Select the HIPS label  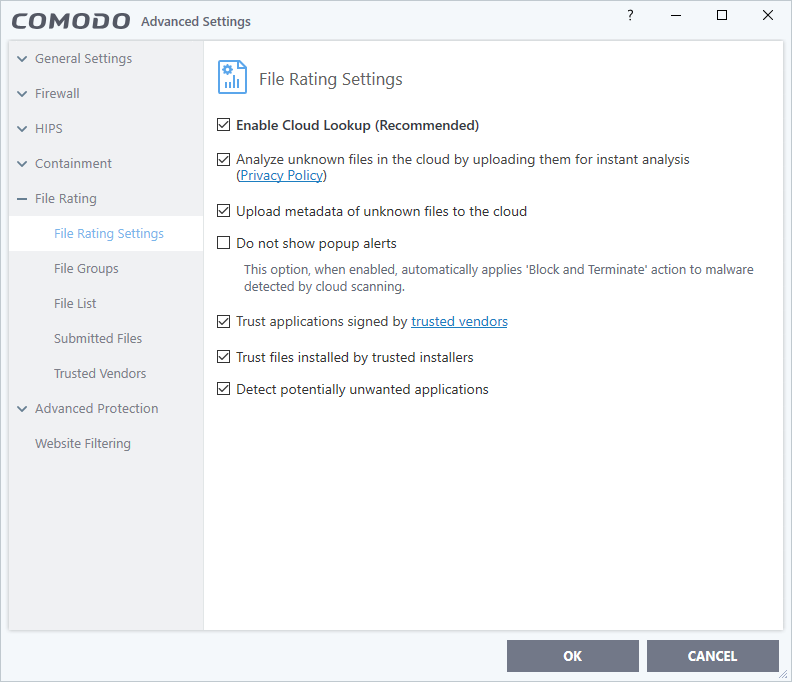48,128
